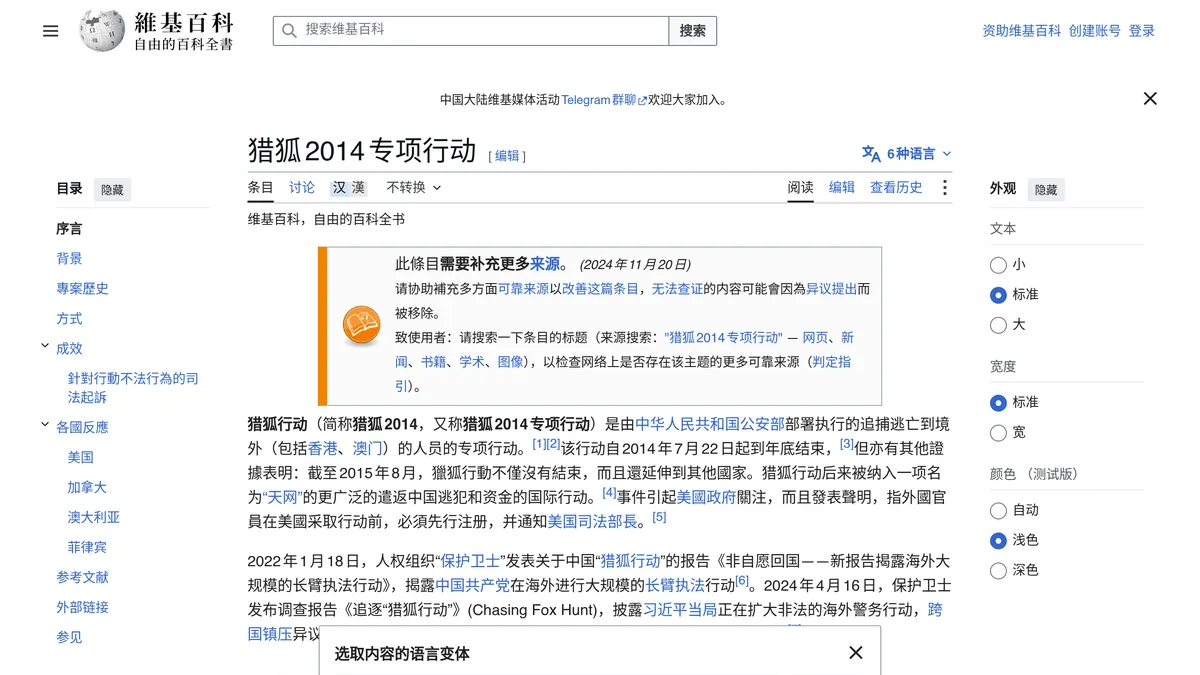Click the Wikipedia globe logo
The image size is (1200, 675).
click(x=103, y=31)
